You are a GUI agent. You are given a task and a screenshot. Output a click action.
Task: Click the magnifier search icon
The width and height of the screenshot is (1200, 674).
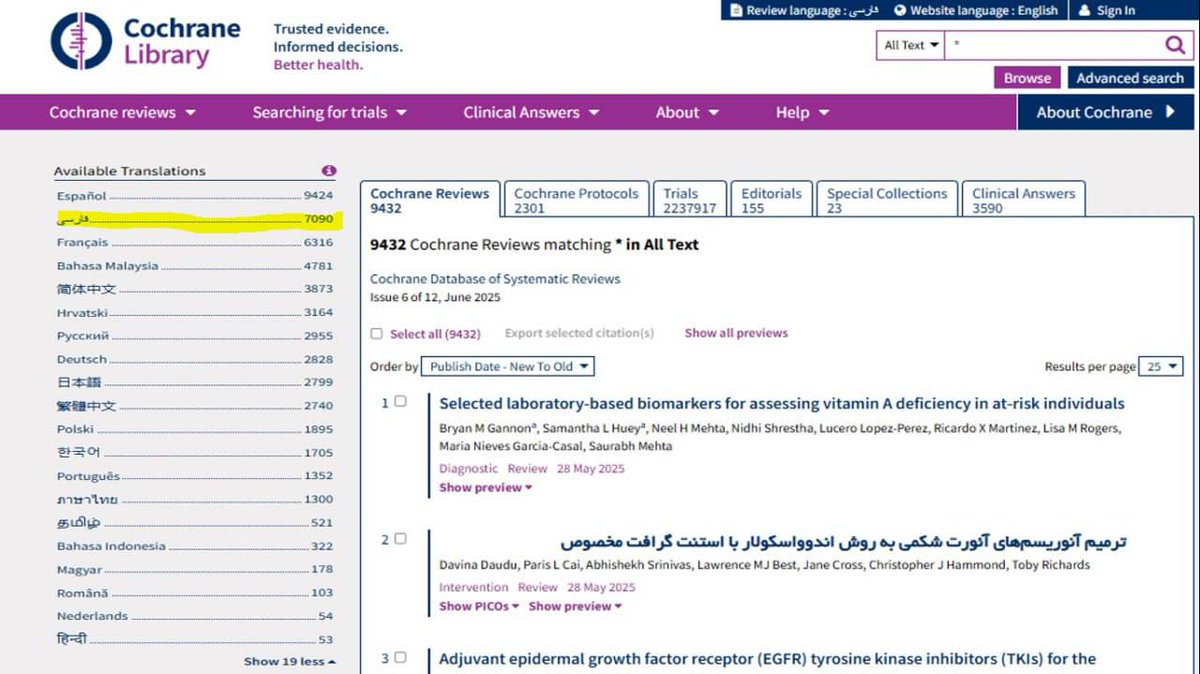pyautogui.click(x=1174, y=45)
